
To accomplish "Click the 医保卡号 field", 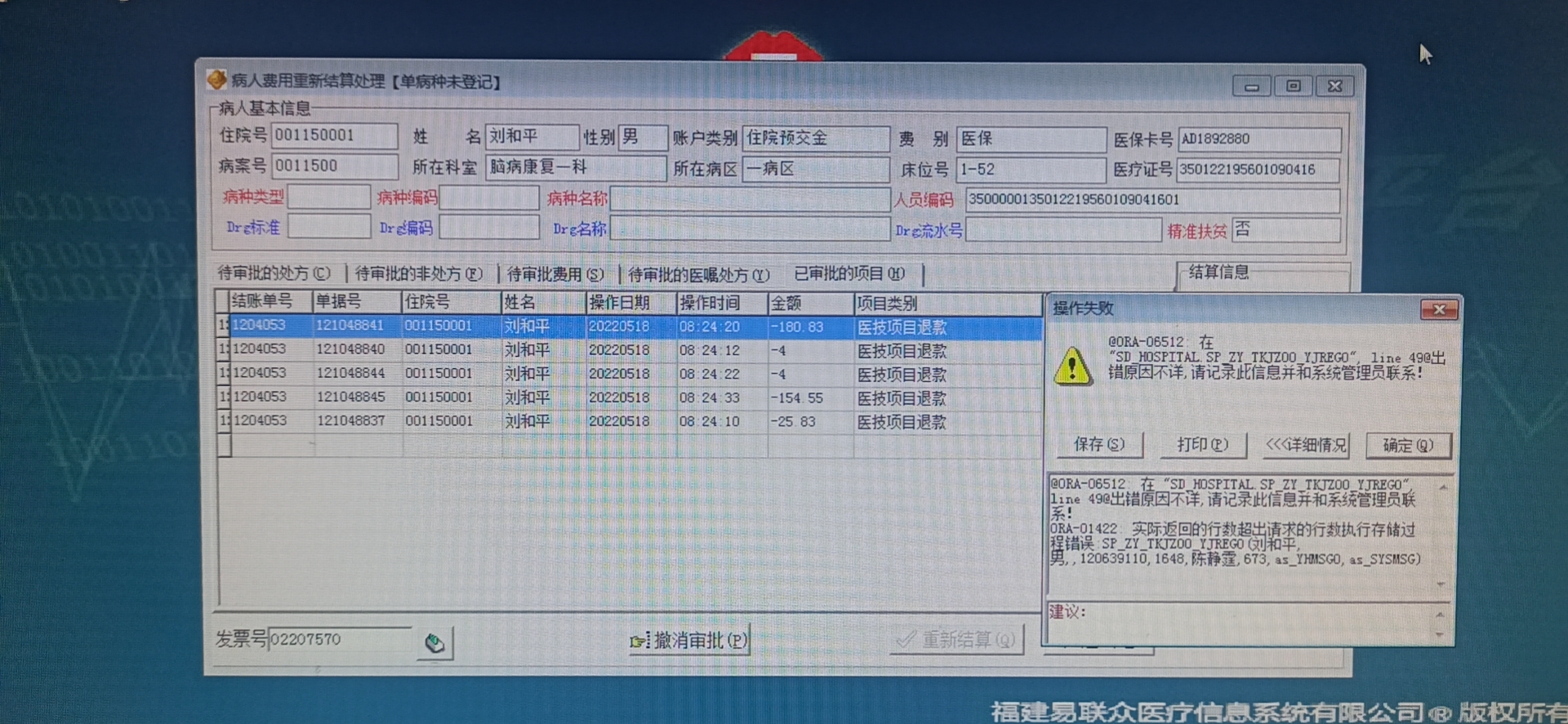I will click(1258, 140).
